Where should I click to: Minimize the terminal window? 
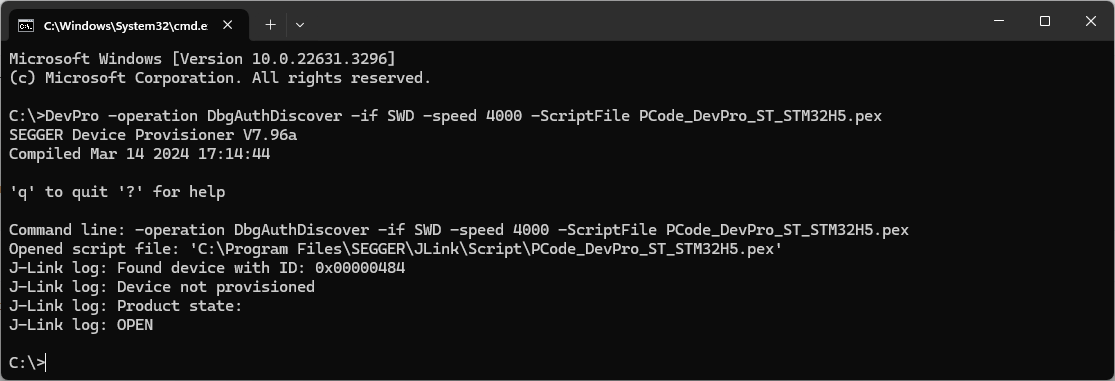coord(999,21)
